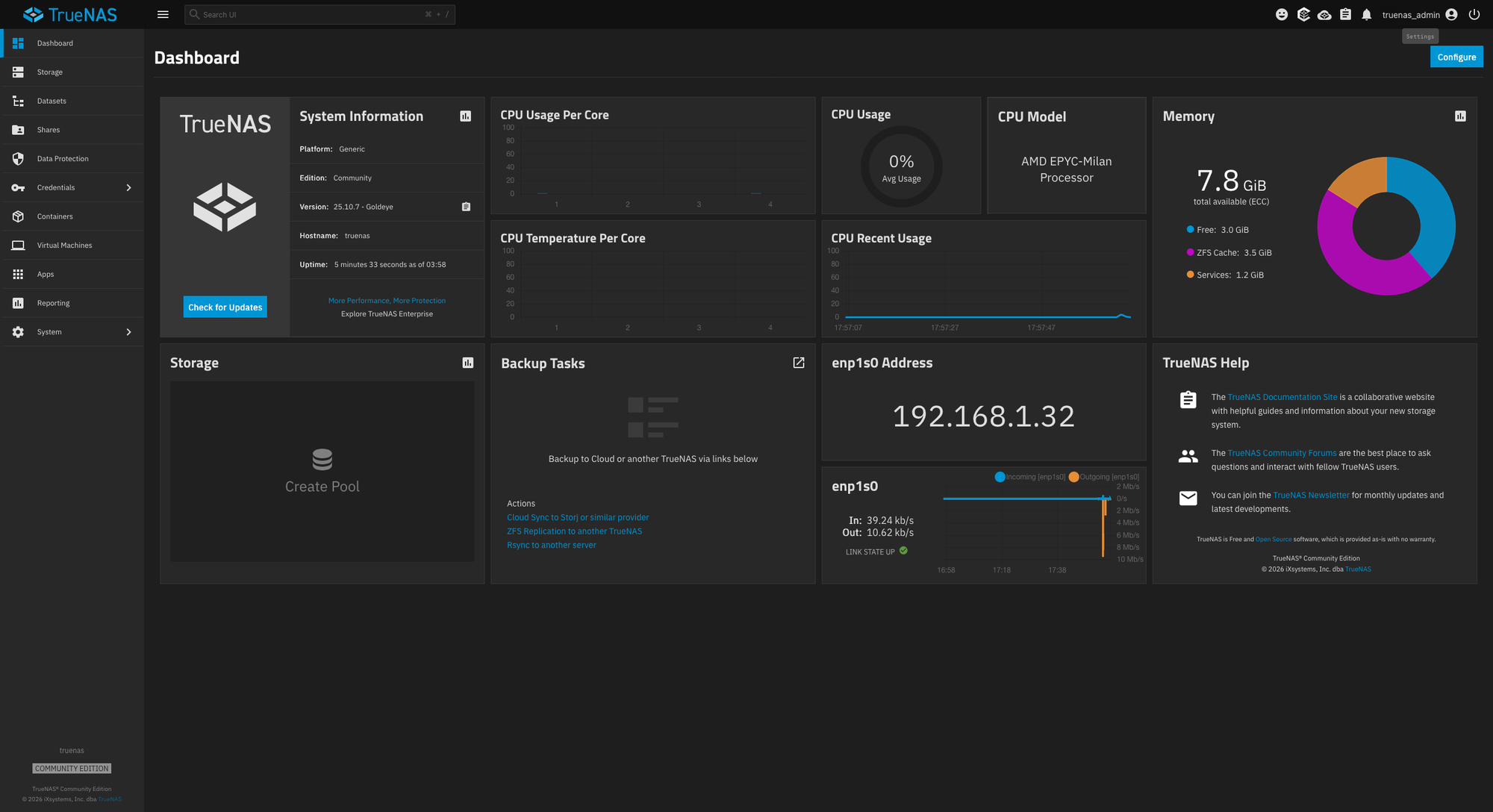This screenshot has width=1493, height=812.
Task: Click the power button icon
Action: [x=1474, y=14]
